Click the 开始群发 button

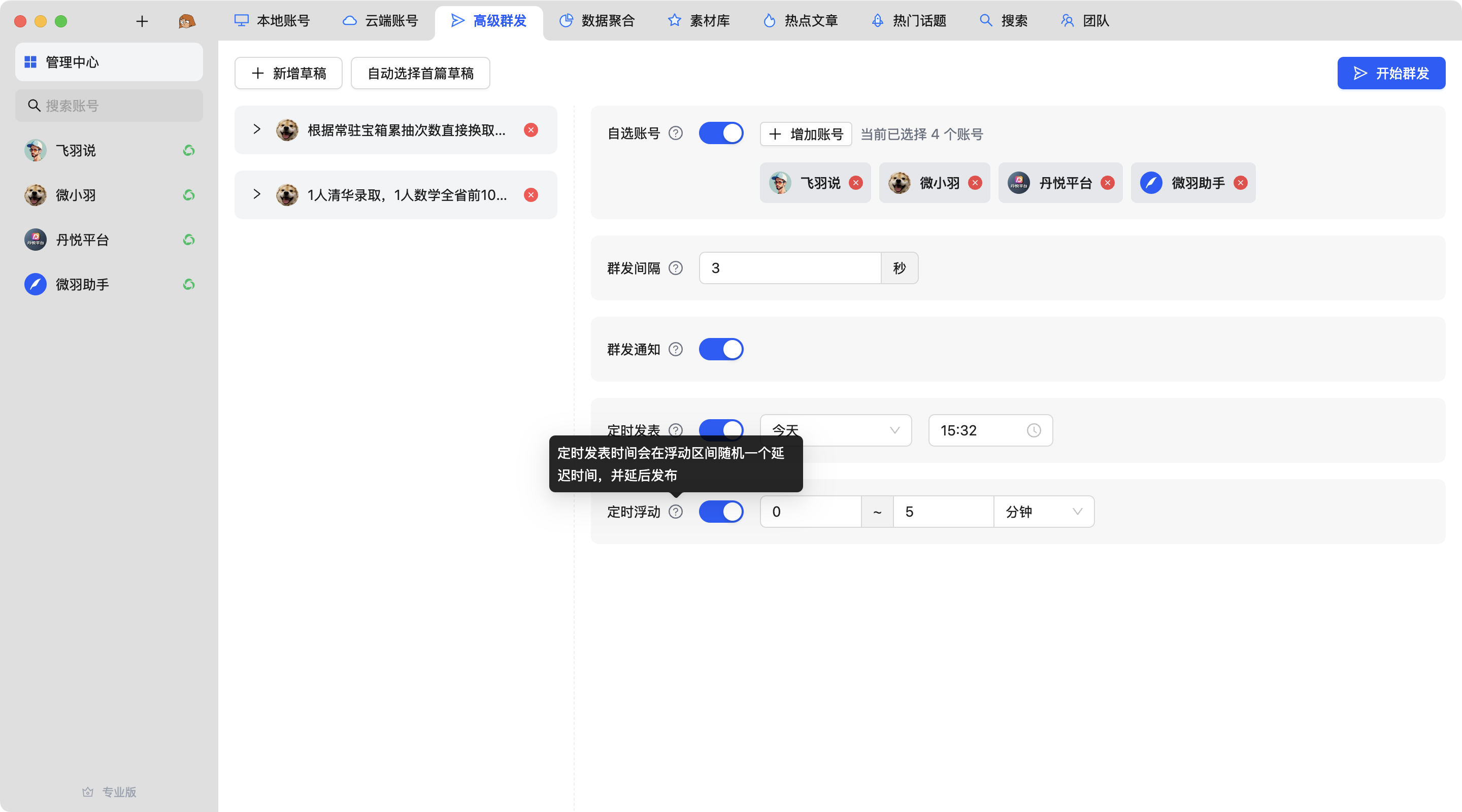[x=1391, y=73]
